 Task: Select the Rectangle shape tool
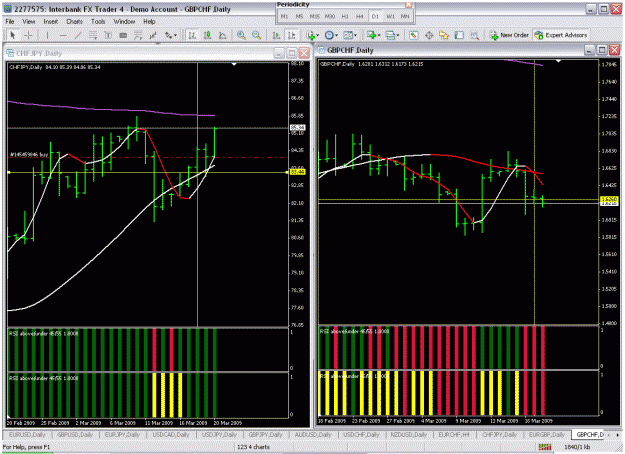(x=123, y=35)
